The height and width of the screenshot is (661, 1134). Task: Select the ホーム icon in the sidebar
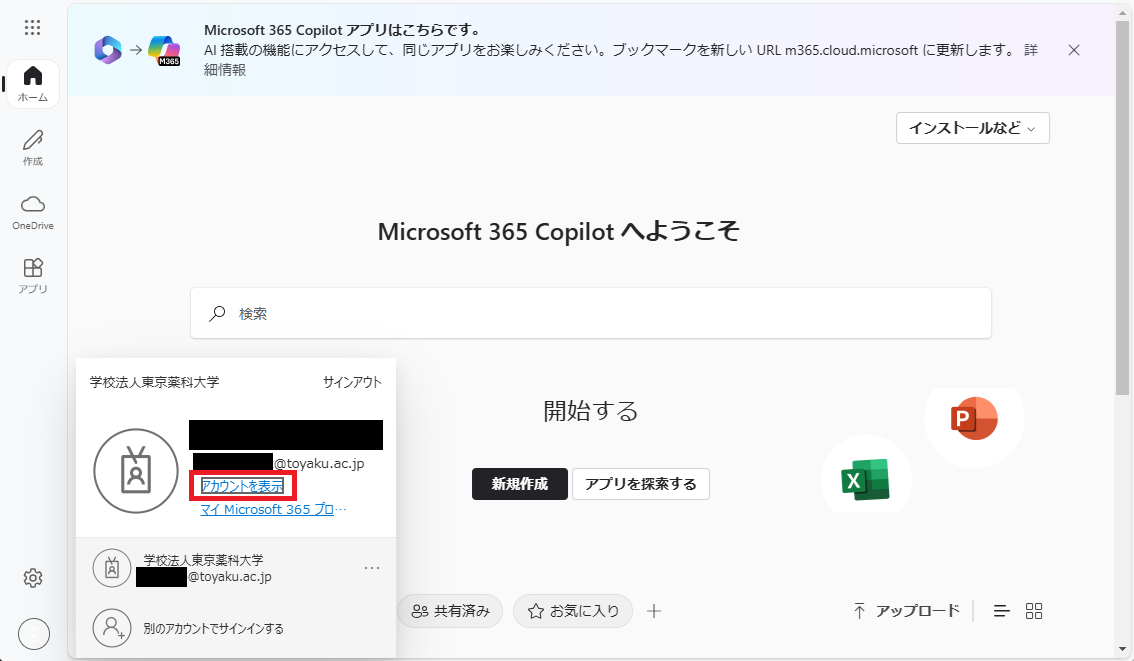click(x=33, y=84)
